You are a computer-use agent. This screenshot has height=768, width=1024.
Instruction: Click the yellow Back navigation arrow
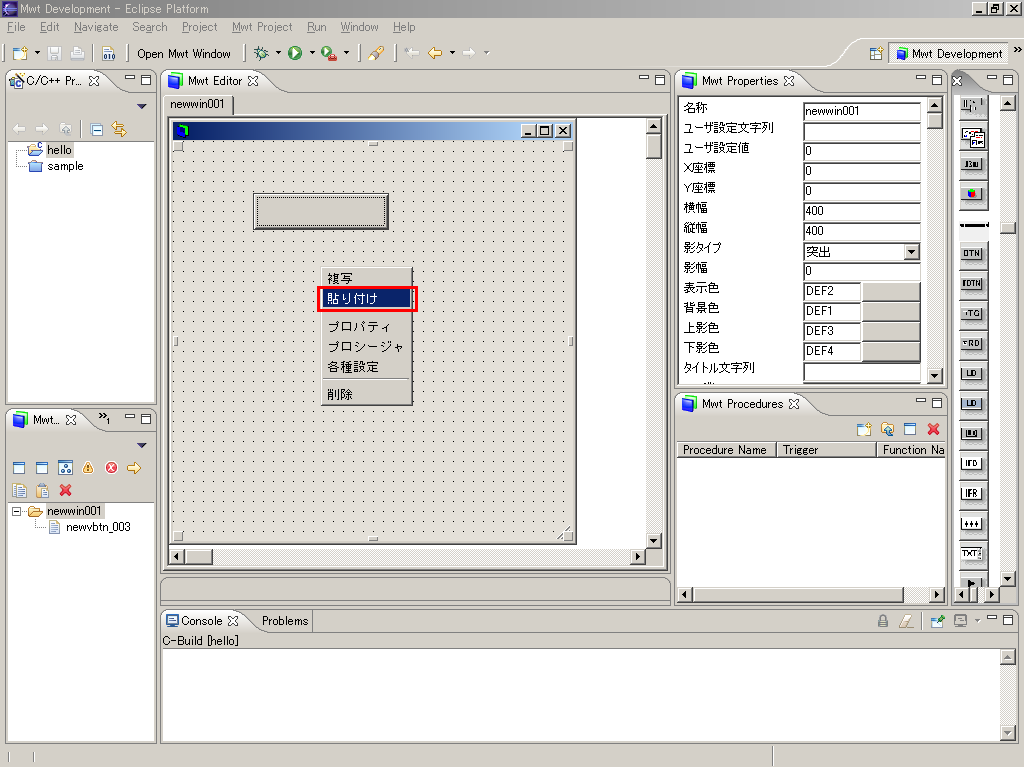[x=435, y=53]
